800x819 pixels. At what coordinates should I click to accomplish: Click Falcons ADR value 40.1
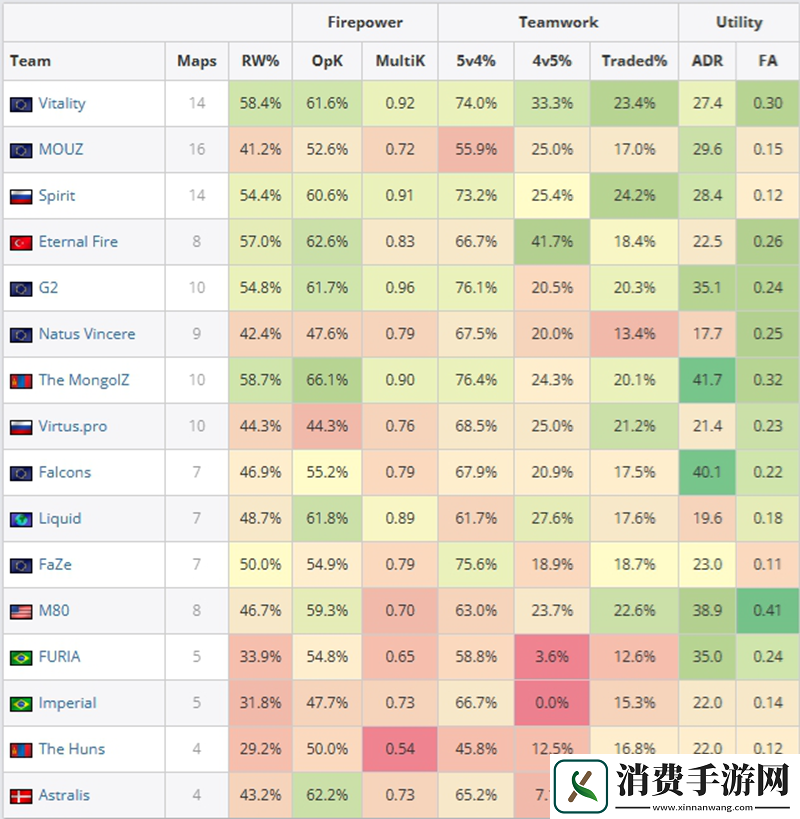[707, 472]
